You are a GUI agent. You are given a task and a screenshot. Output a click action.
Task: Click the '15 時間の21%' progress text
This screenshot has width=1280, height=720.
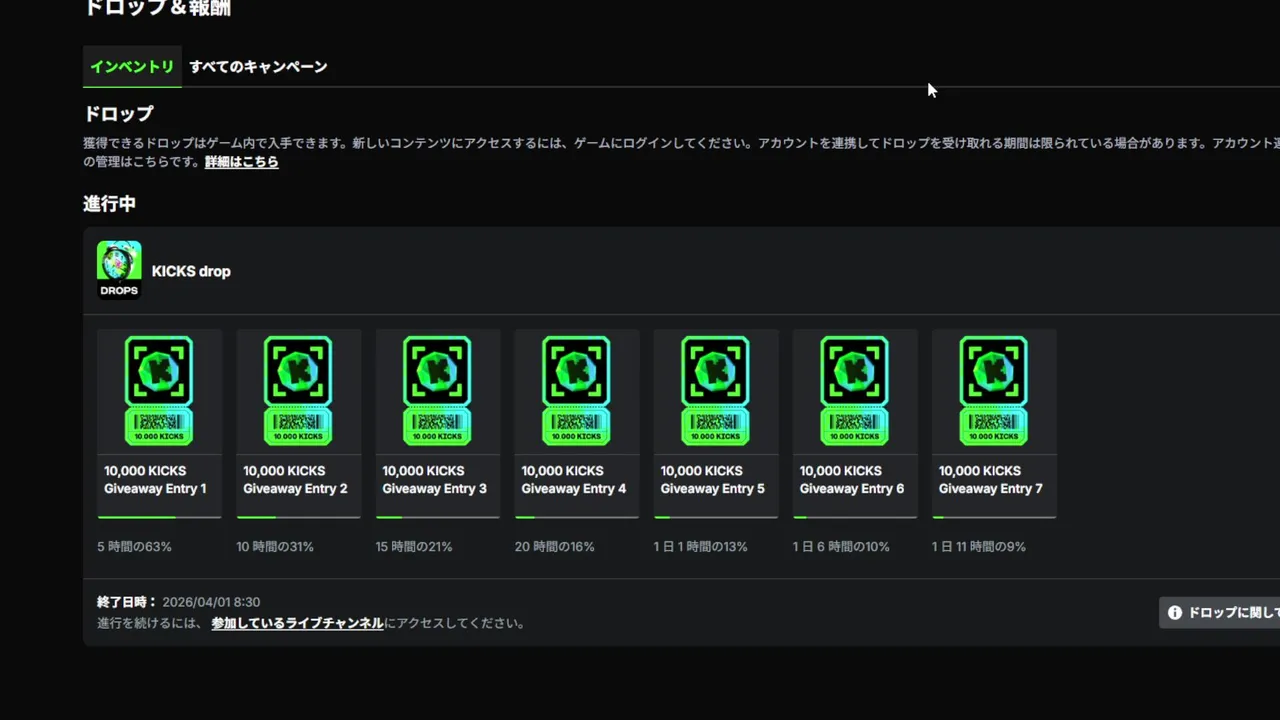[414, 547]
